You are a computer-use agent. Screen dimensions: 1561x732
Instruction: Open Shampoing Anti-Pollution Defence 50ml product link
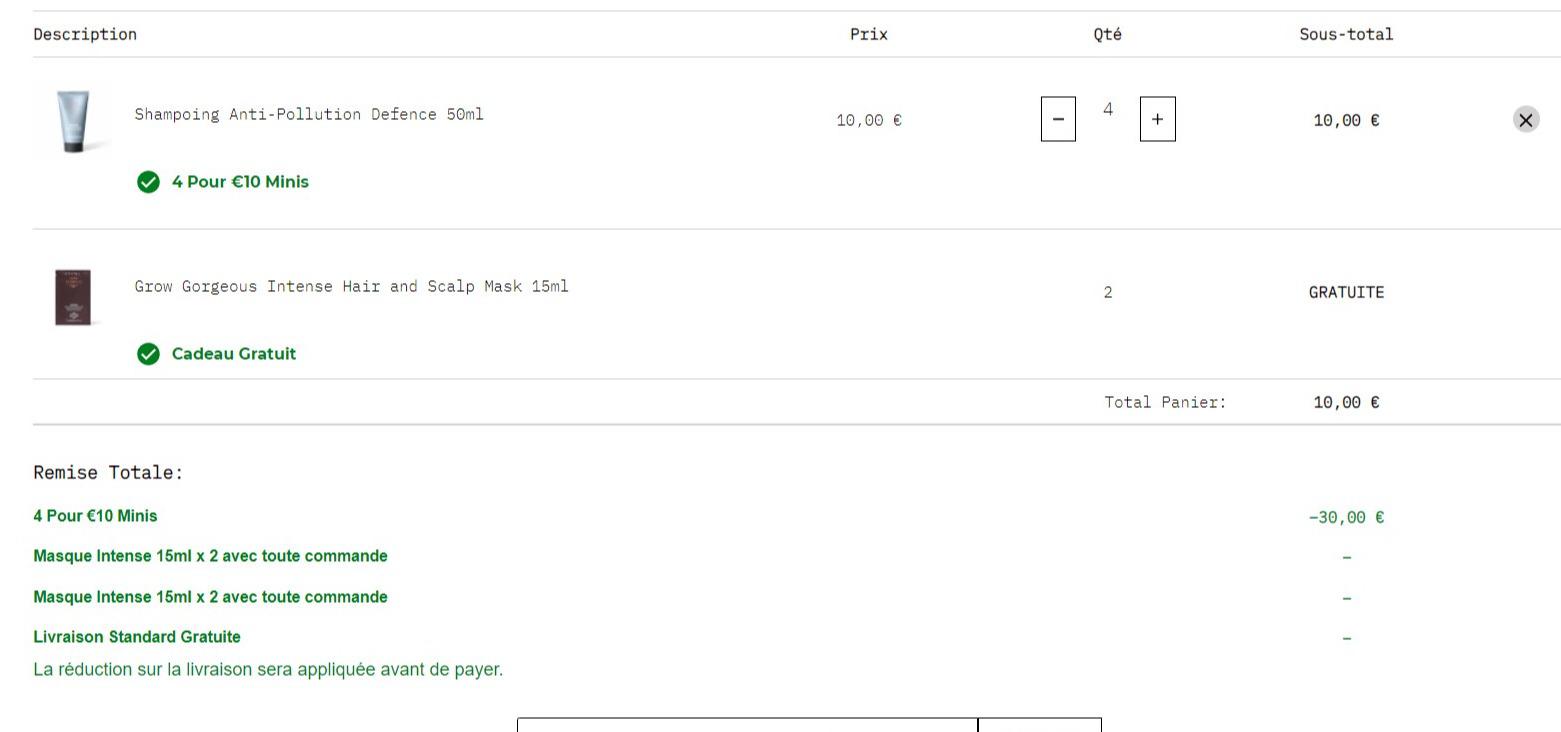click(x=309, y=114)
